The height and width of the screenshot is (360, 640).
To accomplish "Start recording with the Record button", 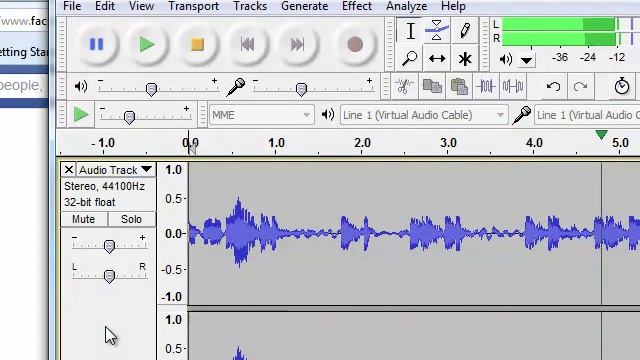I will pyautogui.click(x=355, y=44).
